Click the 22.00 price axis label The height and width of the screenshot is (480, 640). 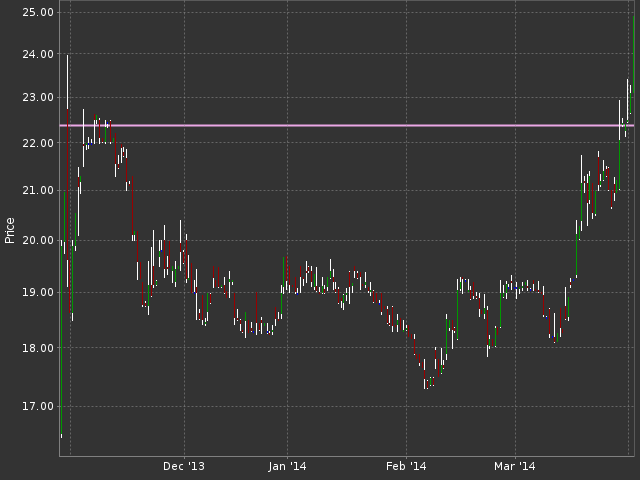pos(38,143)
